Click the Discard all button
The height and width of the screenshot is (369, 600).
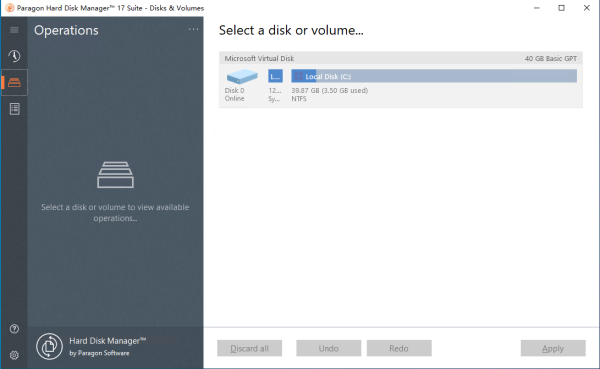[249, 348]
